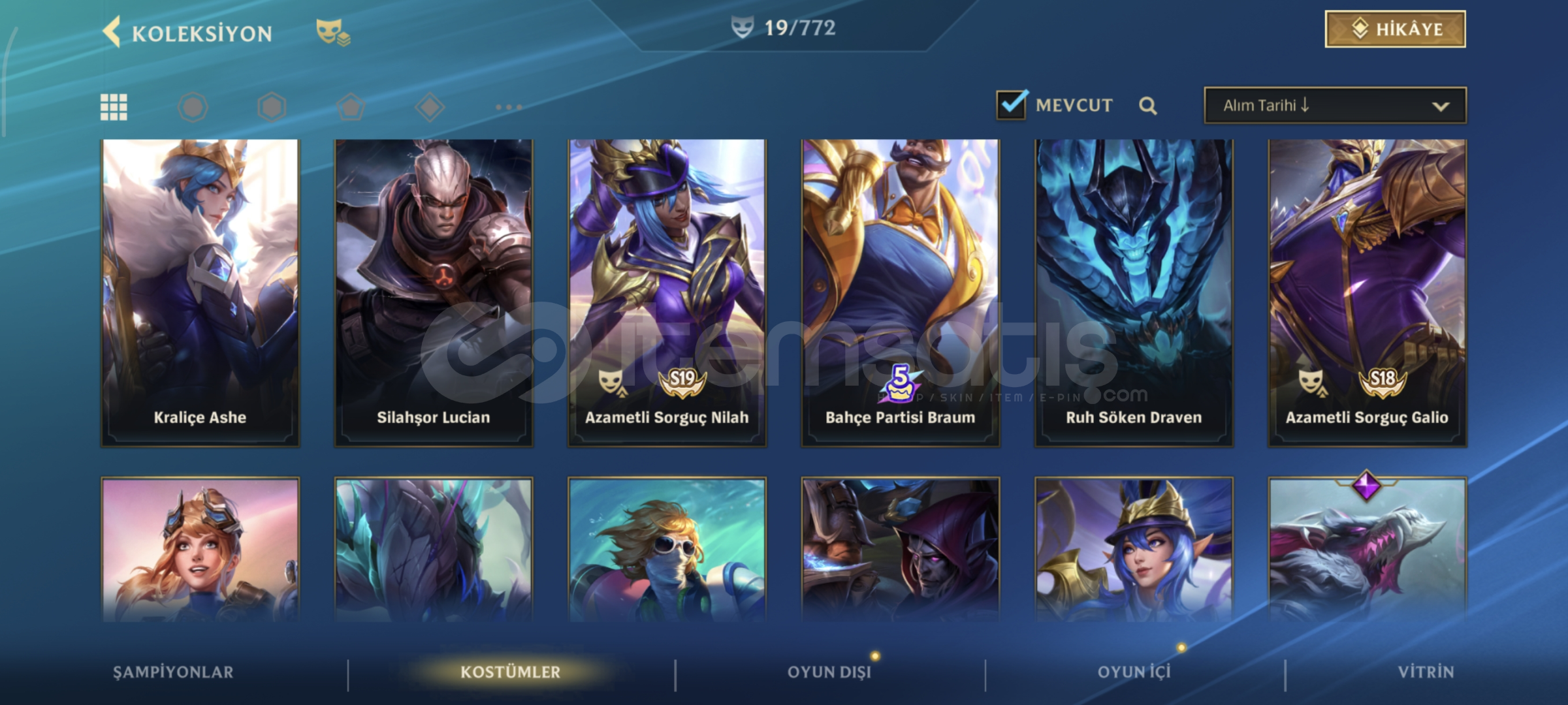Select the hexagon rarity filter icon
The width and height of the screenshot is (1568, 705).
point(272,107)
